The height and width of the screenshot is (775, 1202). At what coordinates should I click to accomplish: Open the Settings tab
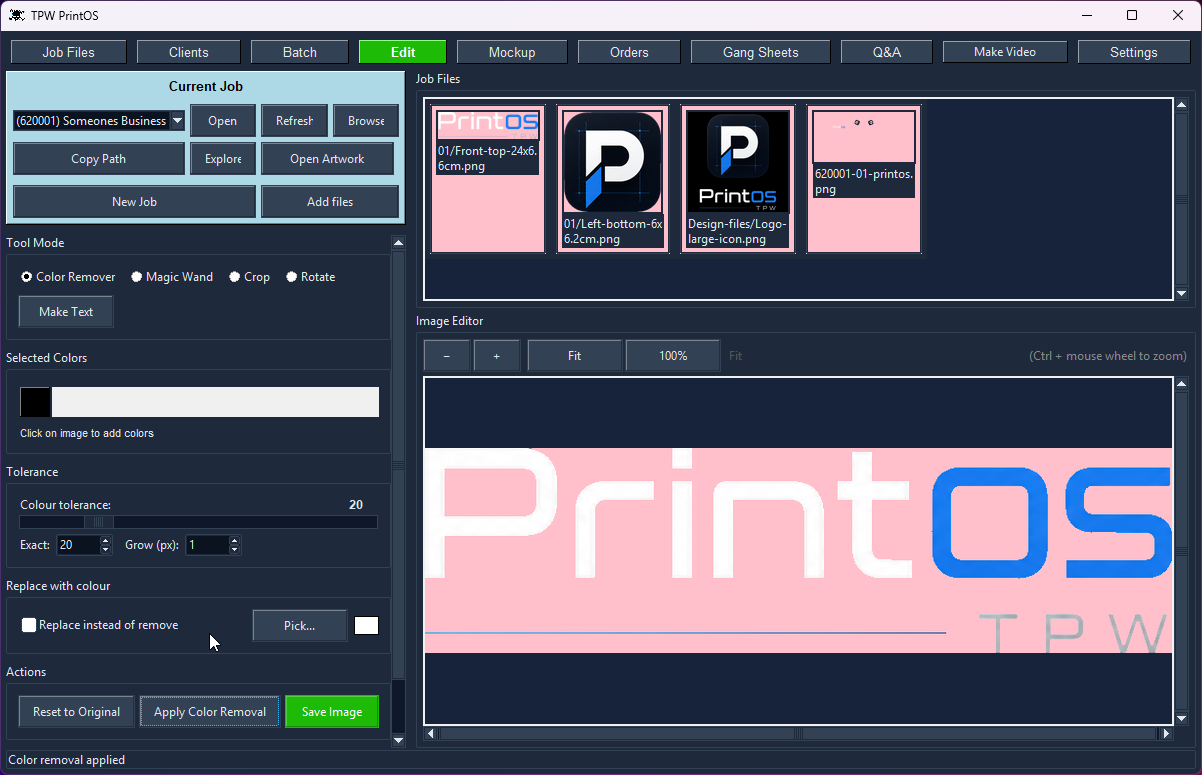tap(1134, 52)
